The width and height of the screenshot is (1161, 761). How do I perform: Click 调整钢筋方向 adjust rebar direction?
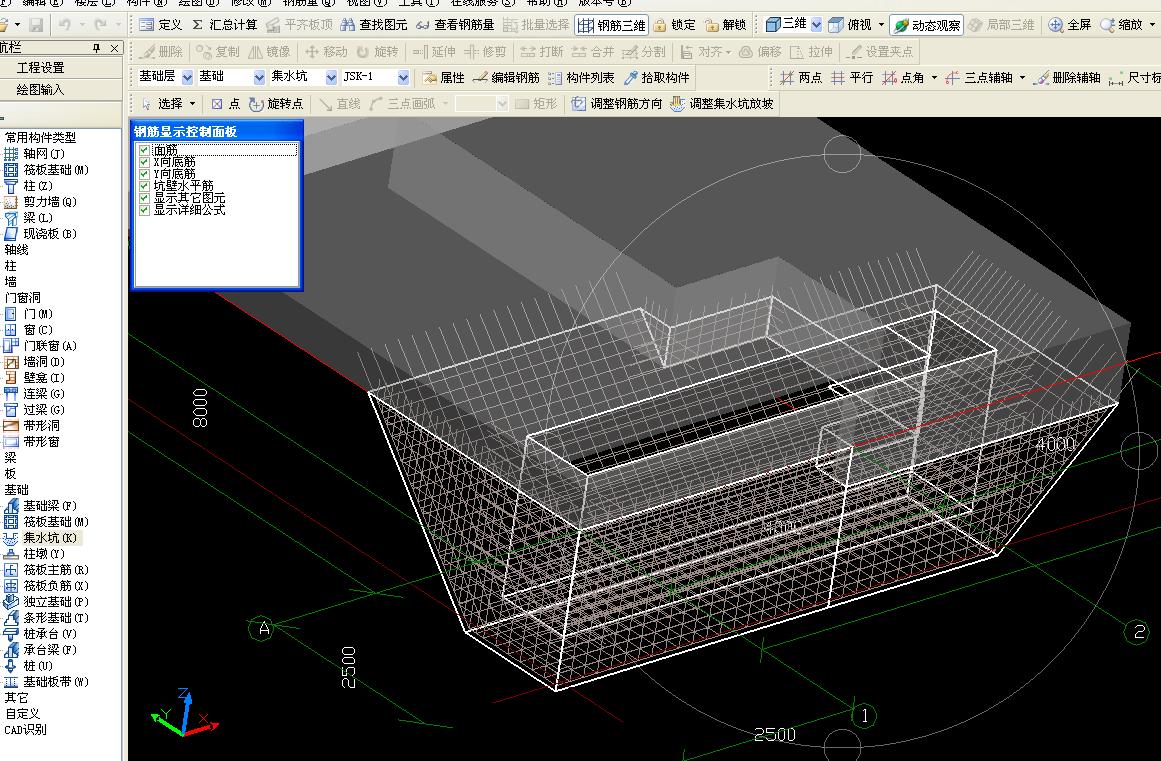tap(617, 104)
